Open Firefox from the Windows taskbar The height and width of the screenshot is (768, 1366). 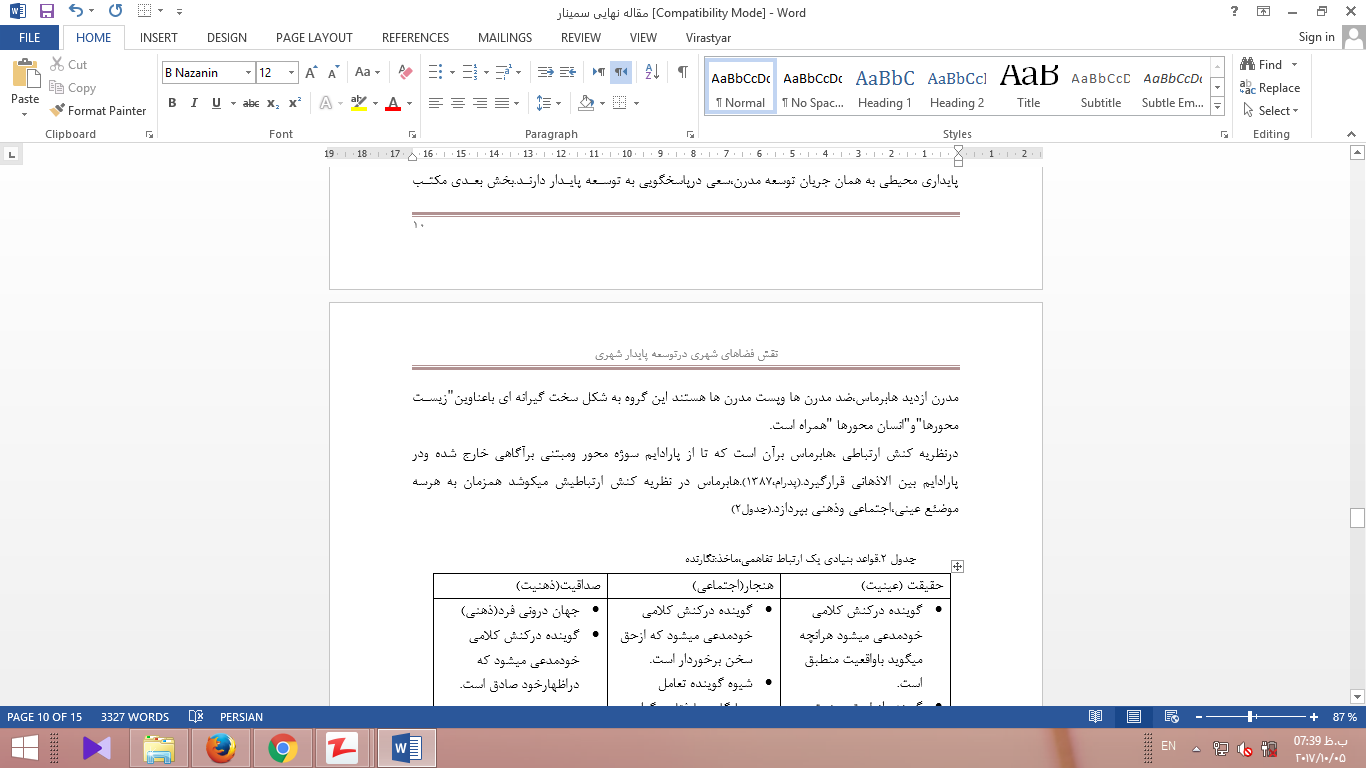pos(221,747)
